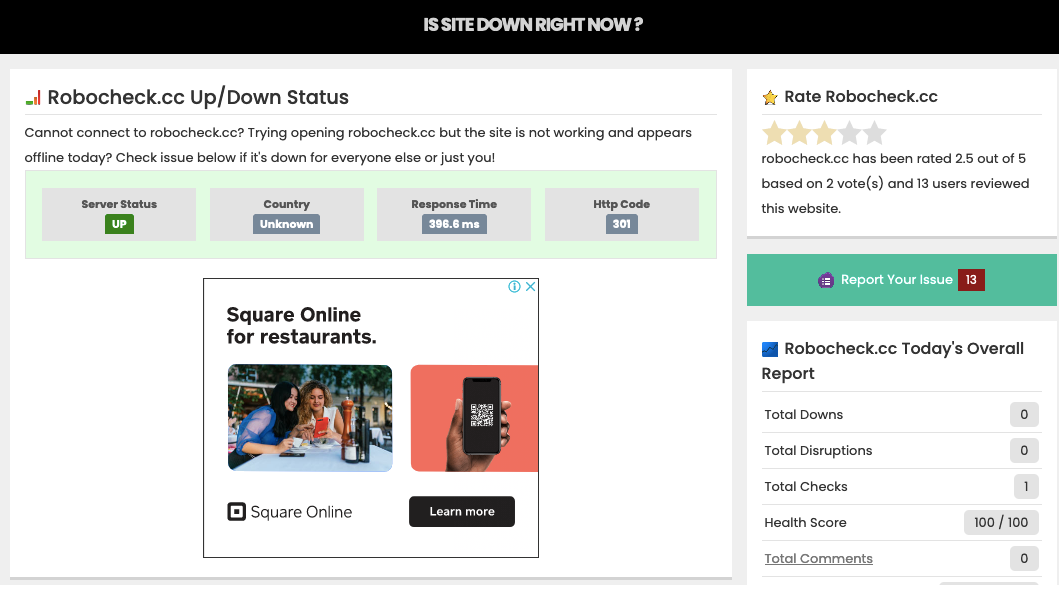Click the first gold star to lower rating

click(x=774, y=132)
